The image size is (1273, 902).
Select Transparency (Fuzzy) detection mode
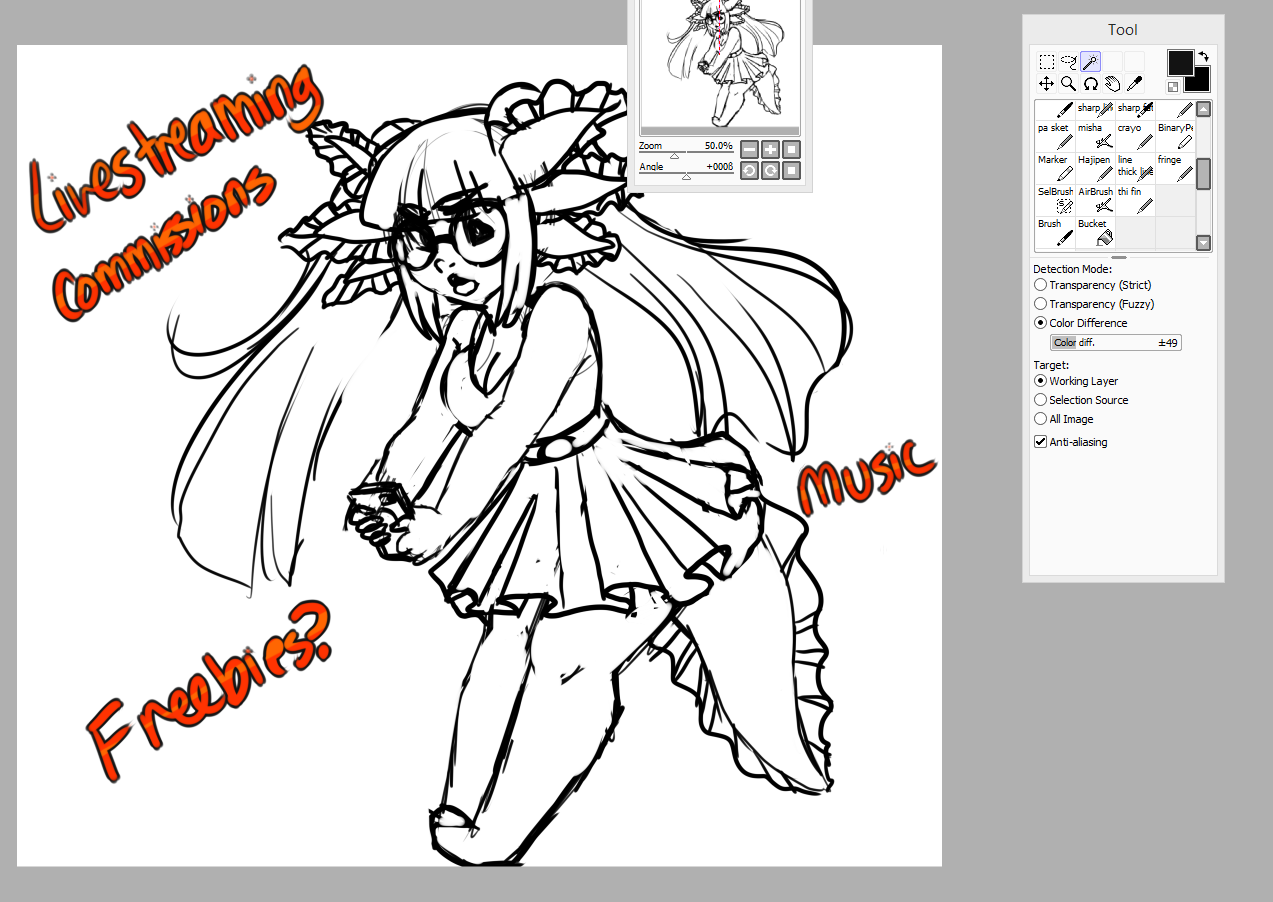tap(1093, 304)
